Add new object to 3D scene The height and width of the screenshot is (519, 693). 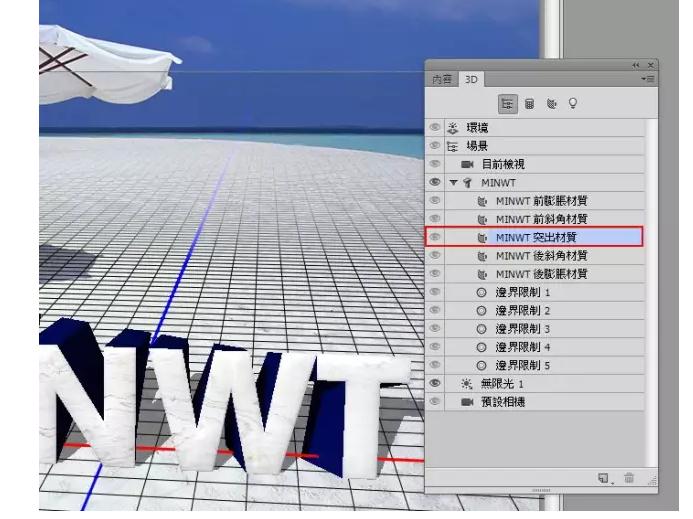[604, 478]
